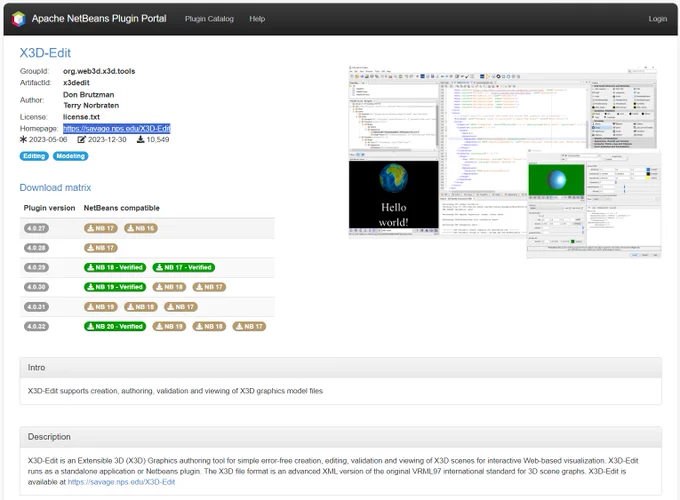Click the author name Don Brutzman

(x=88, y=95)
